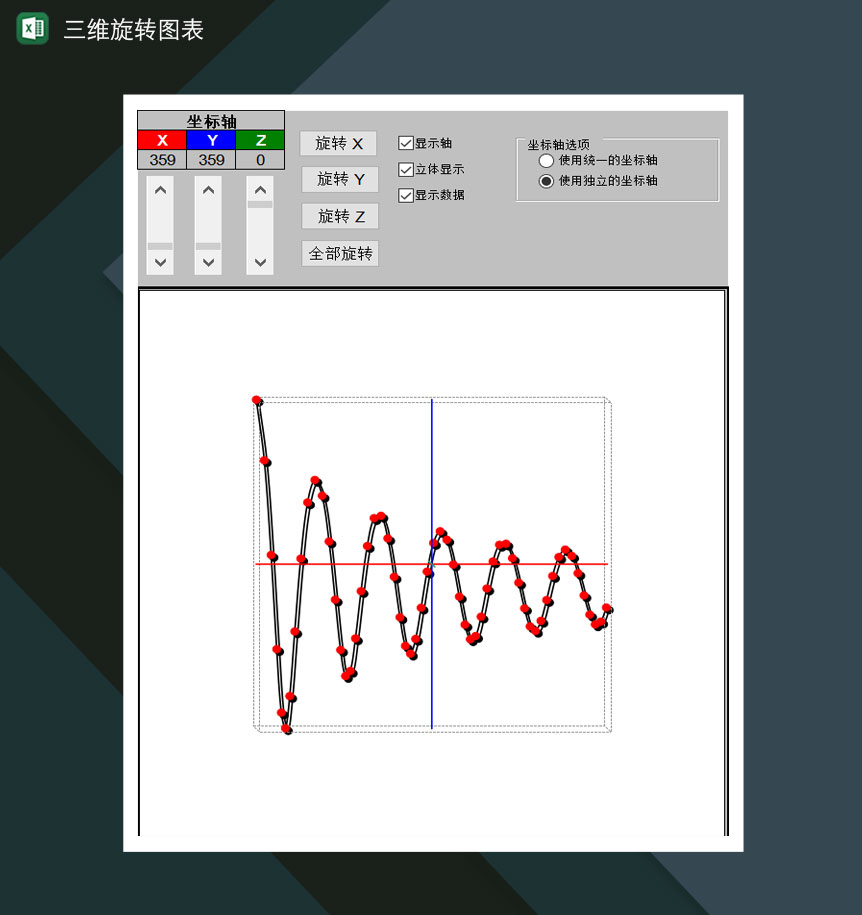
Task: Select 使用独立的坐标轴 radio button
Action: click(x=547, y=181)
